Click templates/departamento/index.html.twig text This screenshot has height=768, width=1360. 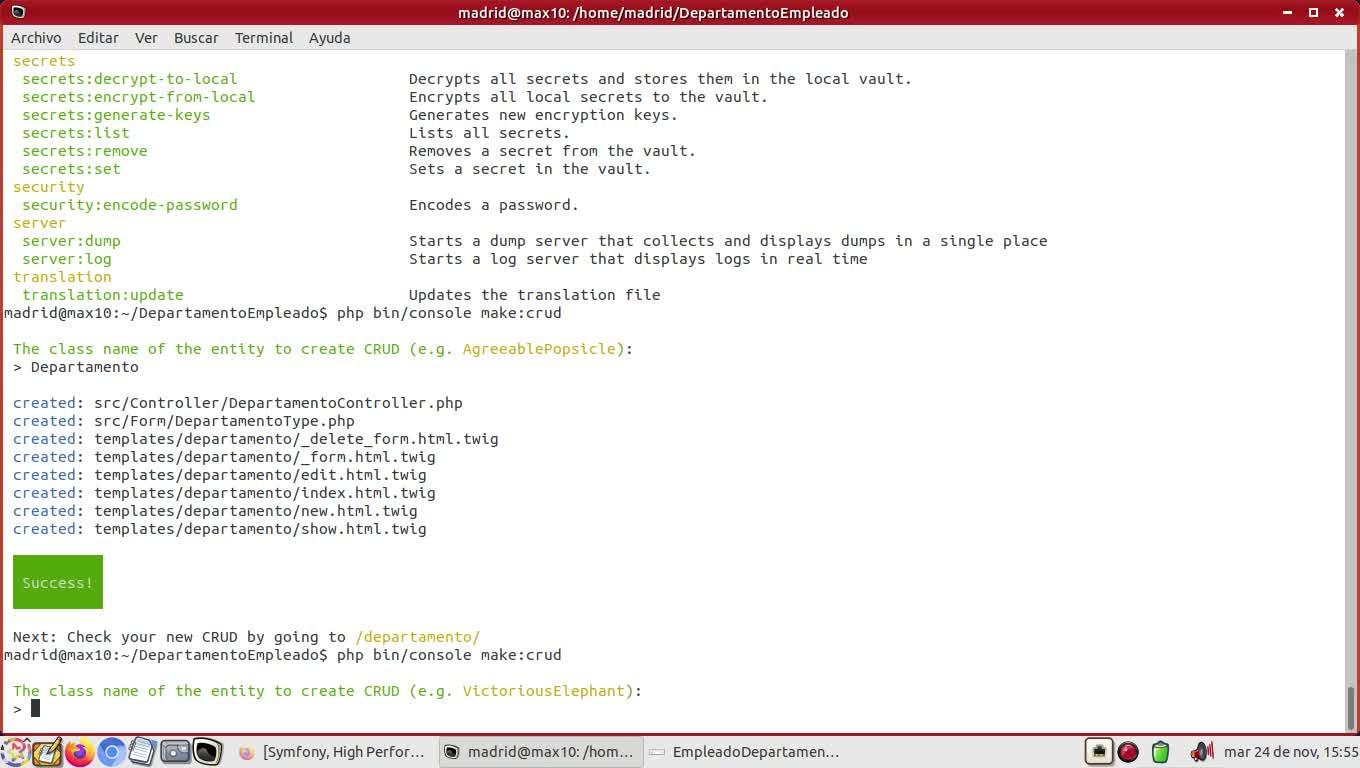click(x=265, y=493)
